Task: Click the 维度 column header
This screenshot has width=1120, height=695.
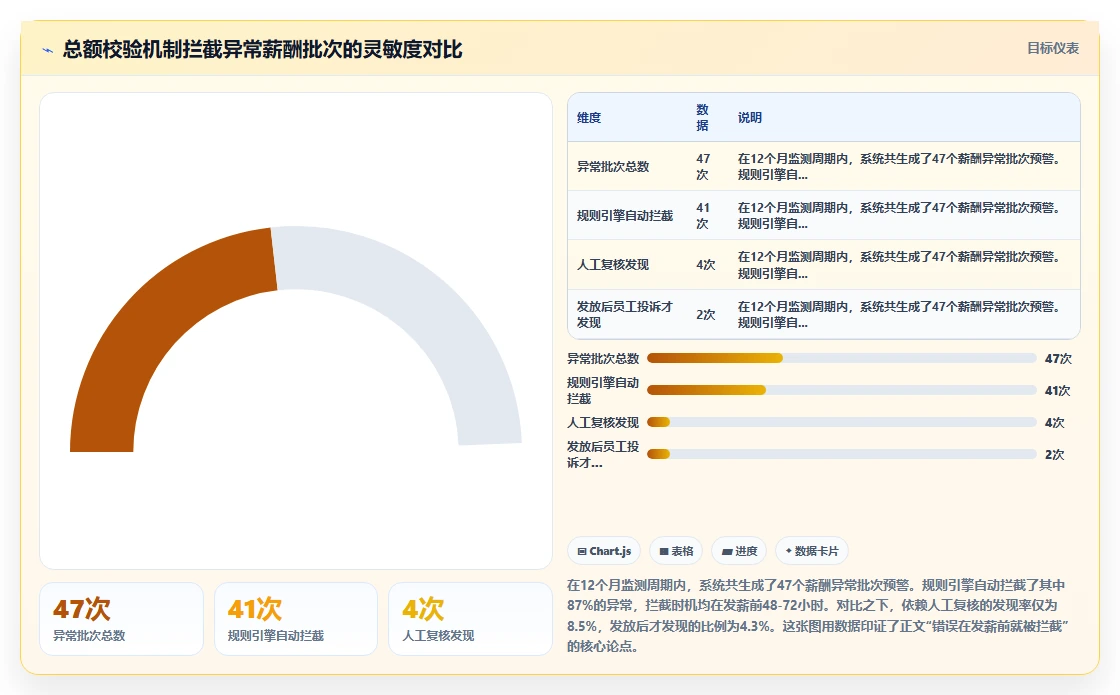Action: (x=589, y=118)
